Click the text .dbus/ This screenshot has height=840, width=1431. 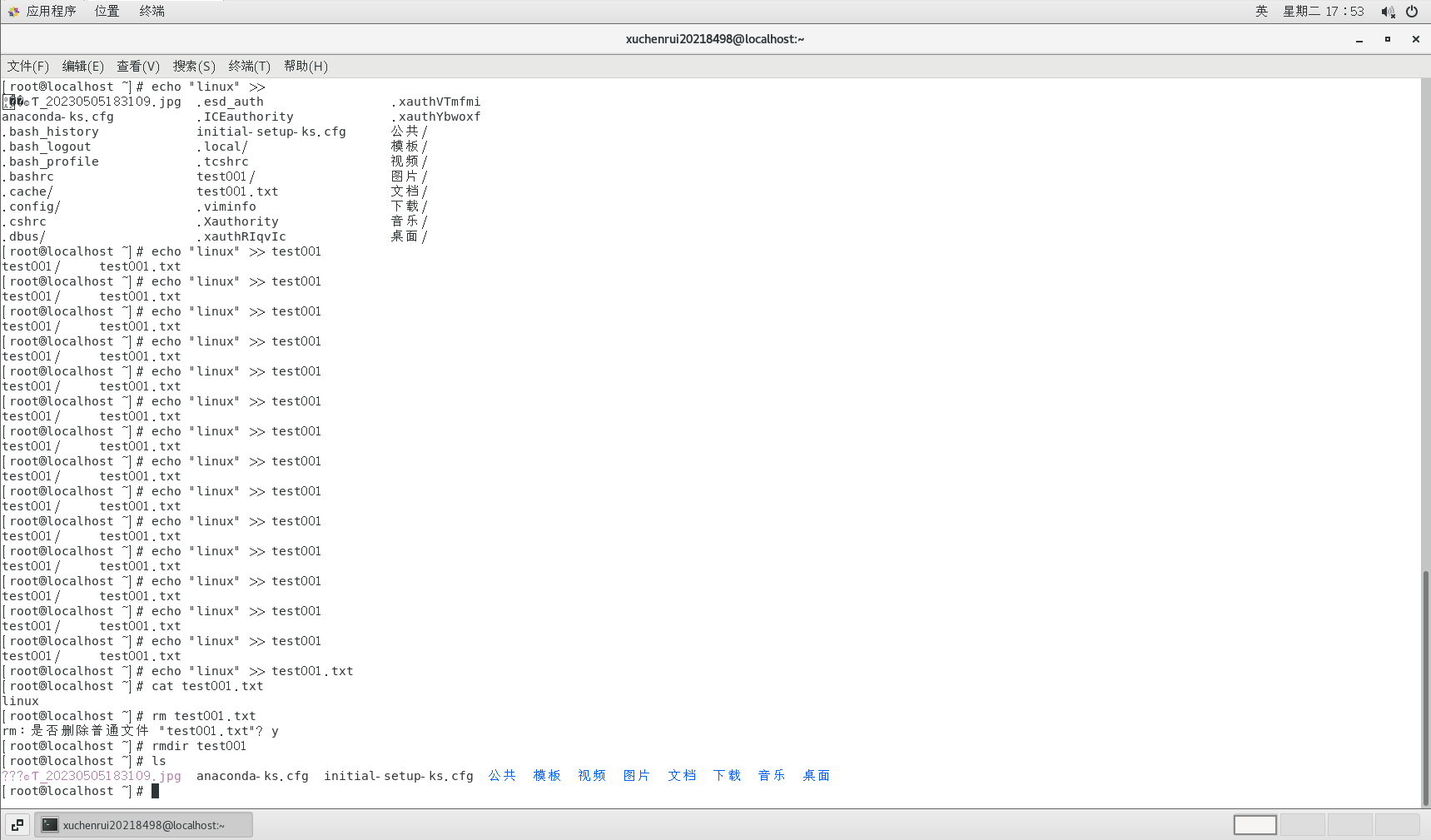(24, 236)
